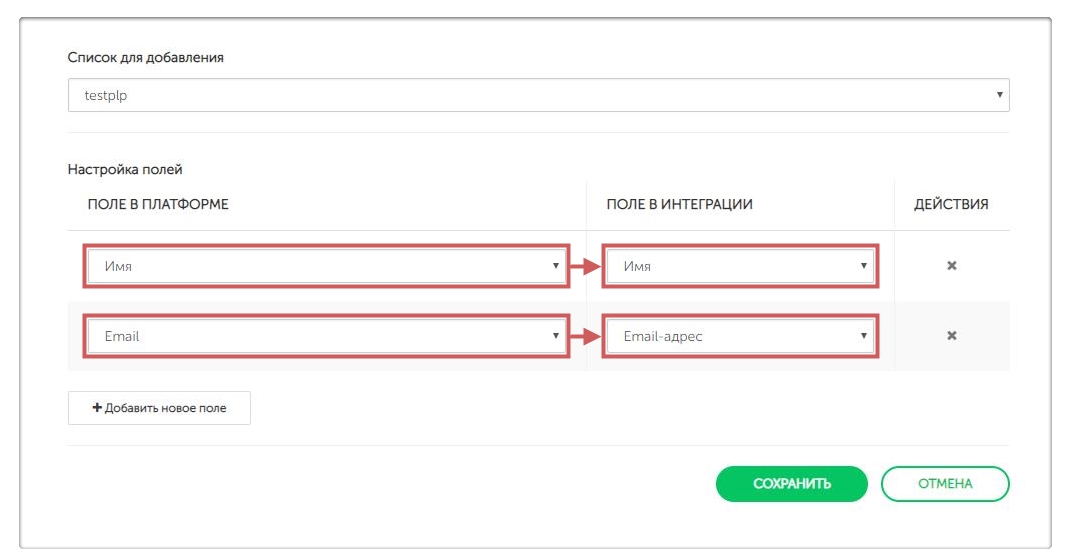Remove the Имя field mapping row

pos(952,266)
